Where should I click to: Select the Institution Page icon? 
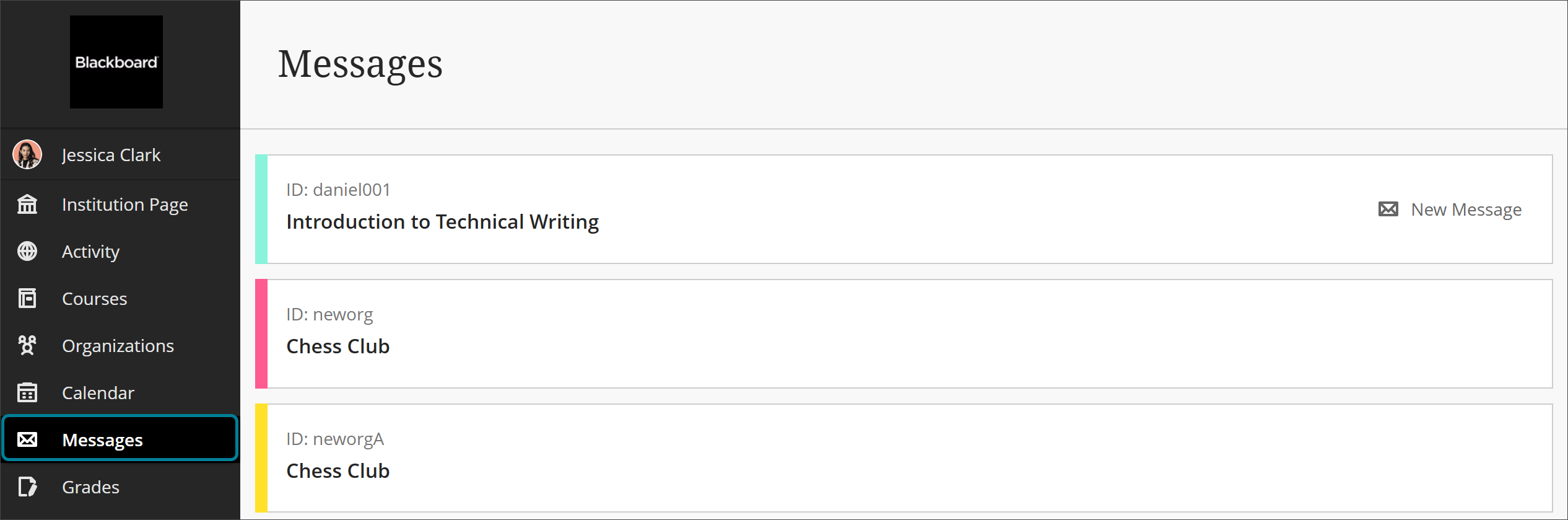pos(27,205)
